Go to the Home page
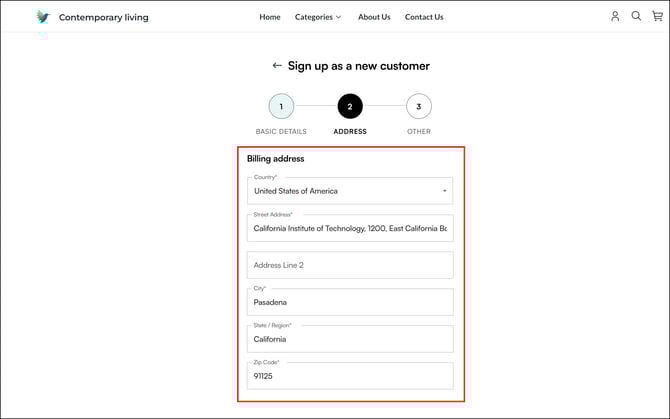Screen dimensions: 670x419 point(270,17)
